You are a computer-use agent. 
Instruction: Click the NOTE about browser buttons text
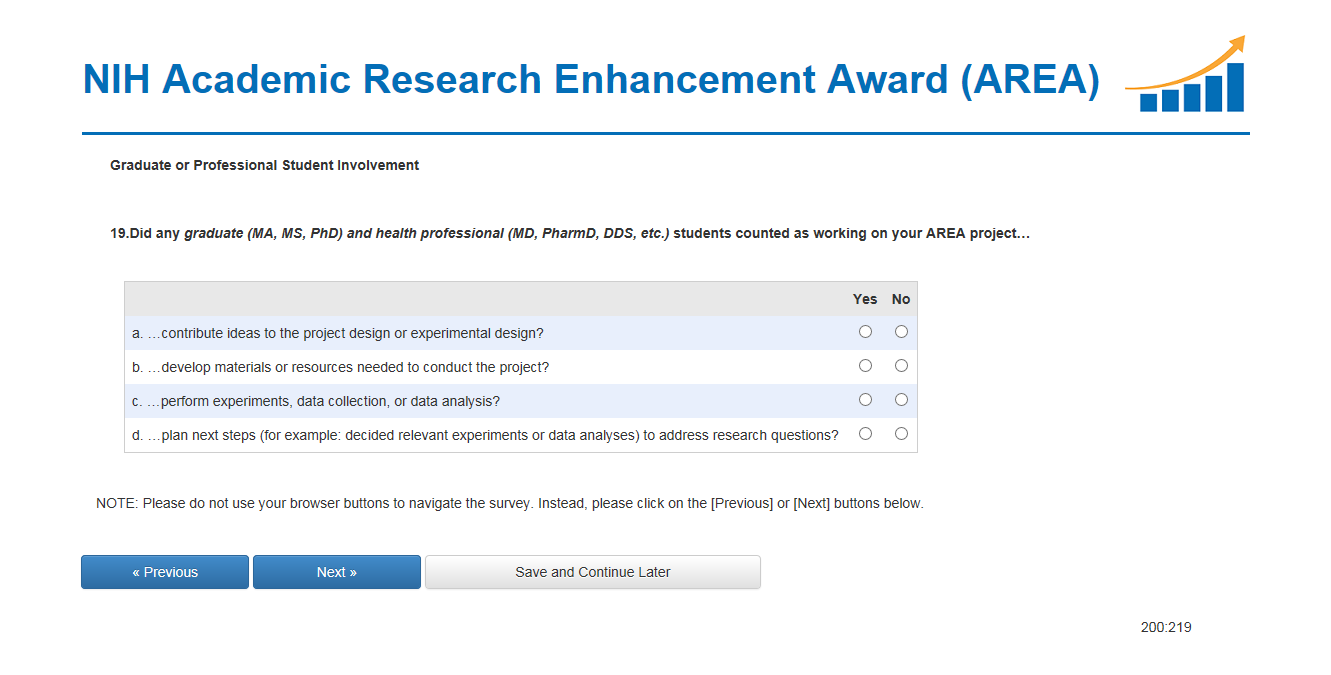510,503
